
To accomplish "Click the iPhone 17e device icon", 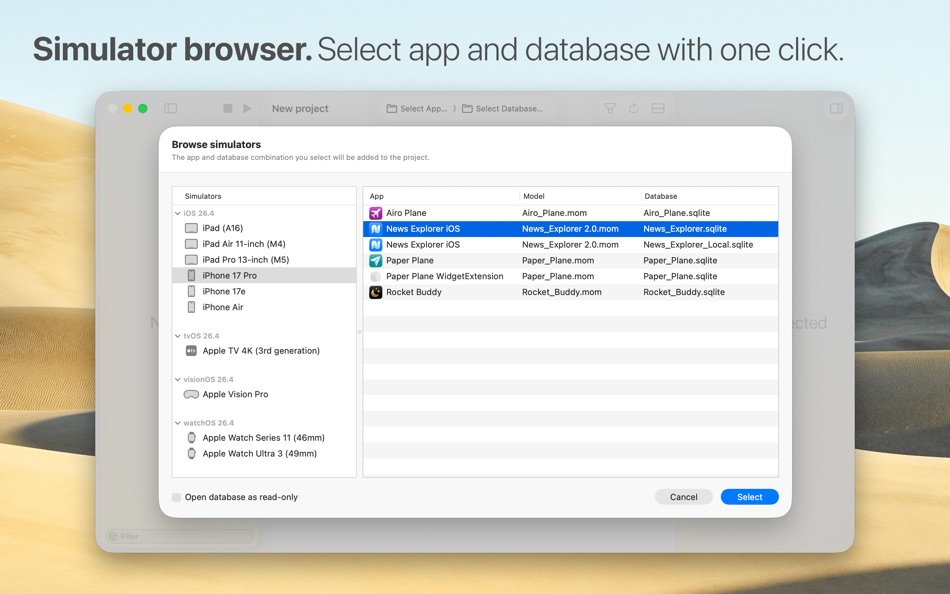I will [191, 291].
